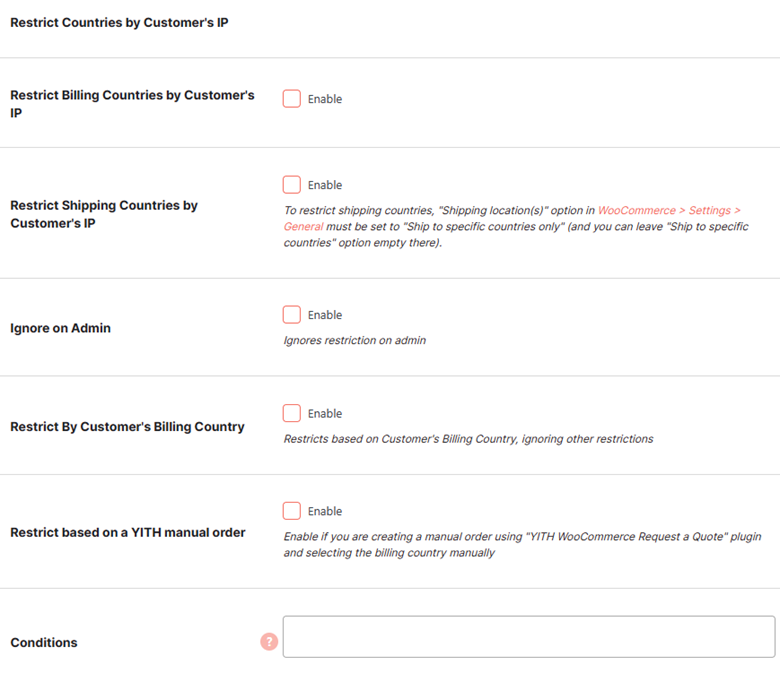Click the Restrict based on a YITH manual order title

coord(128,533)
